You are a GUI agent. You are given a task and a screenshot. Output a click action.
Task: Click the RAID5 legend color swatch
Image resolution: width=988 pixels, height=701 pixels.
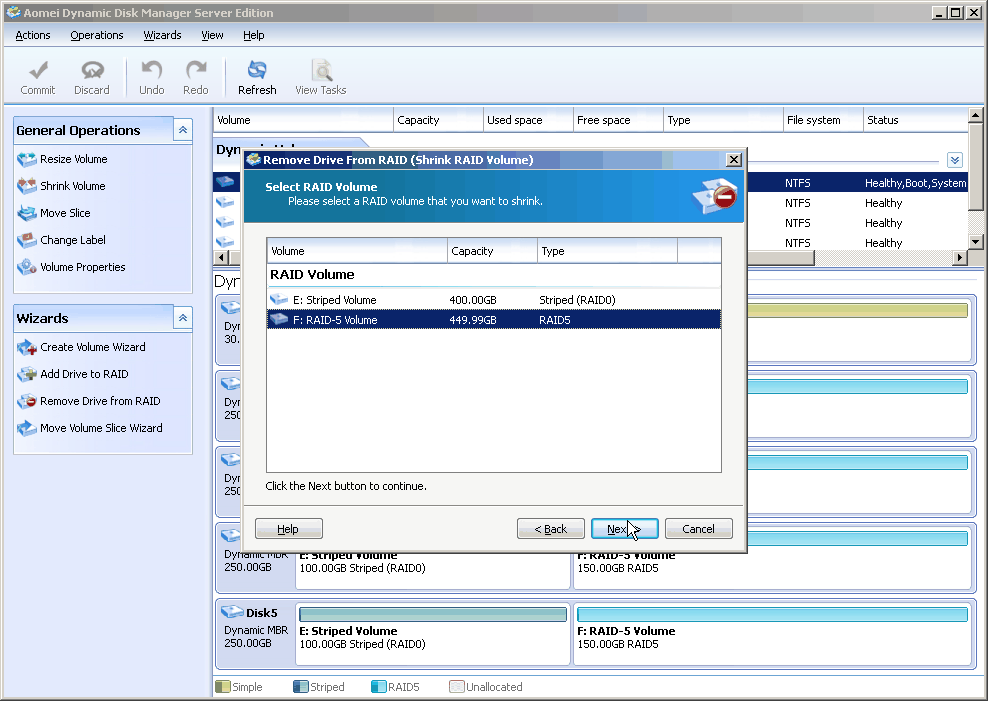(x=379, y=687)
